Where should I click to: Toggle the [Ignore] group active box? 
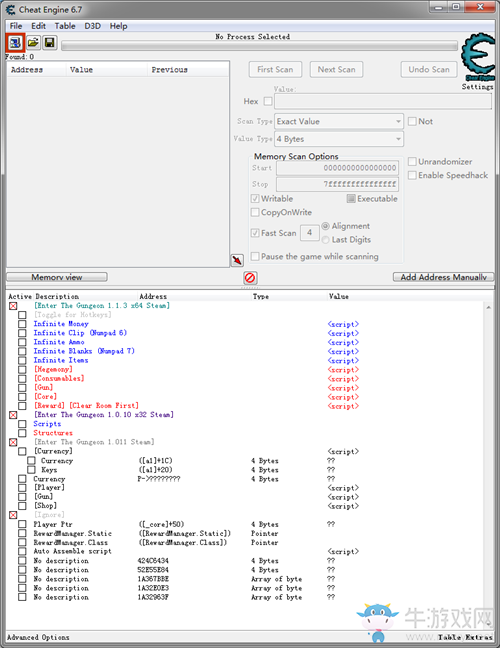coord(13,515)
